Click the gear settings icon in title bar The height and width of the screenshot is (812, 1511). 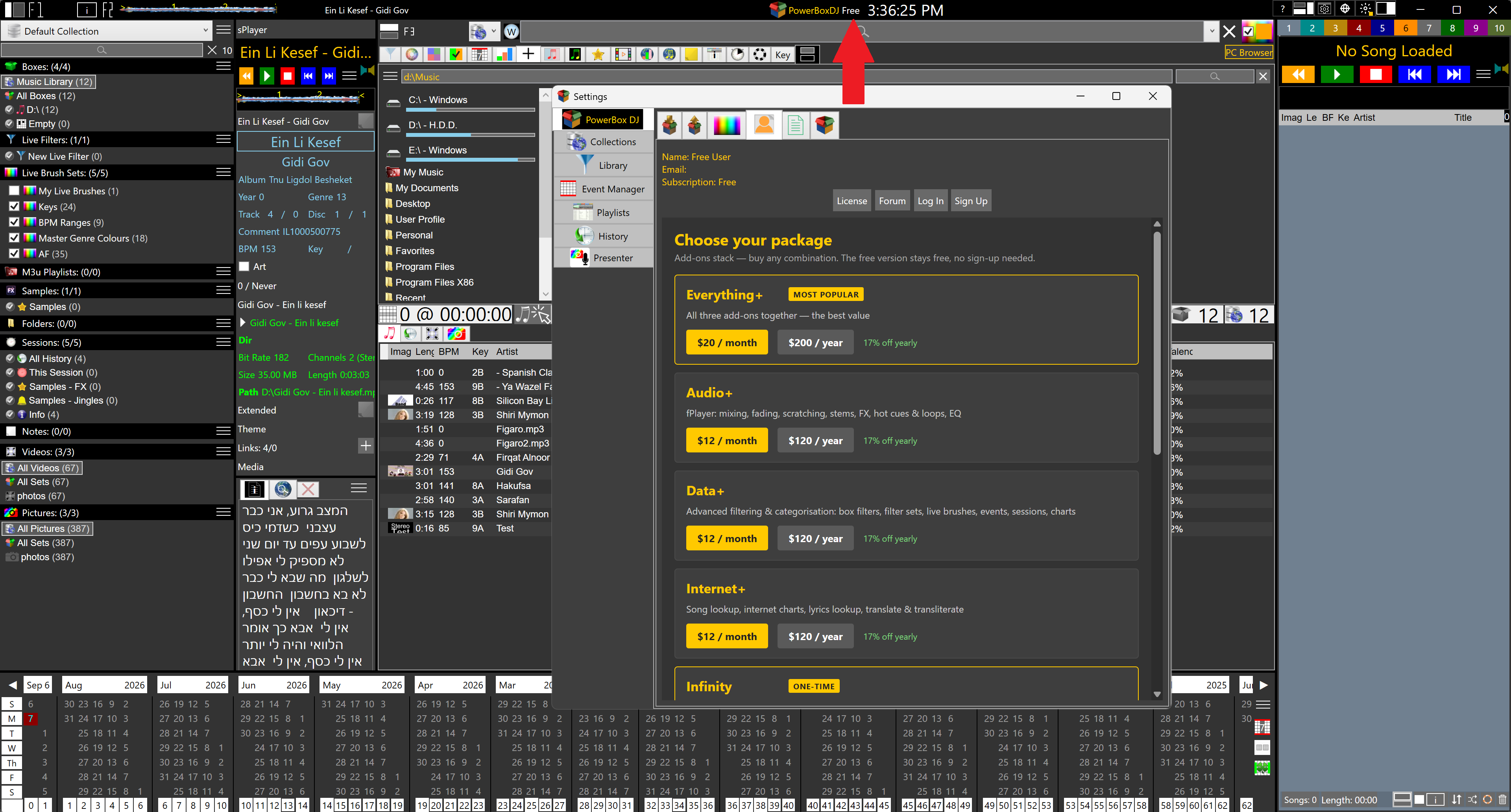coord(1324,9)
